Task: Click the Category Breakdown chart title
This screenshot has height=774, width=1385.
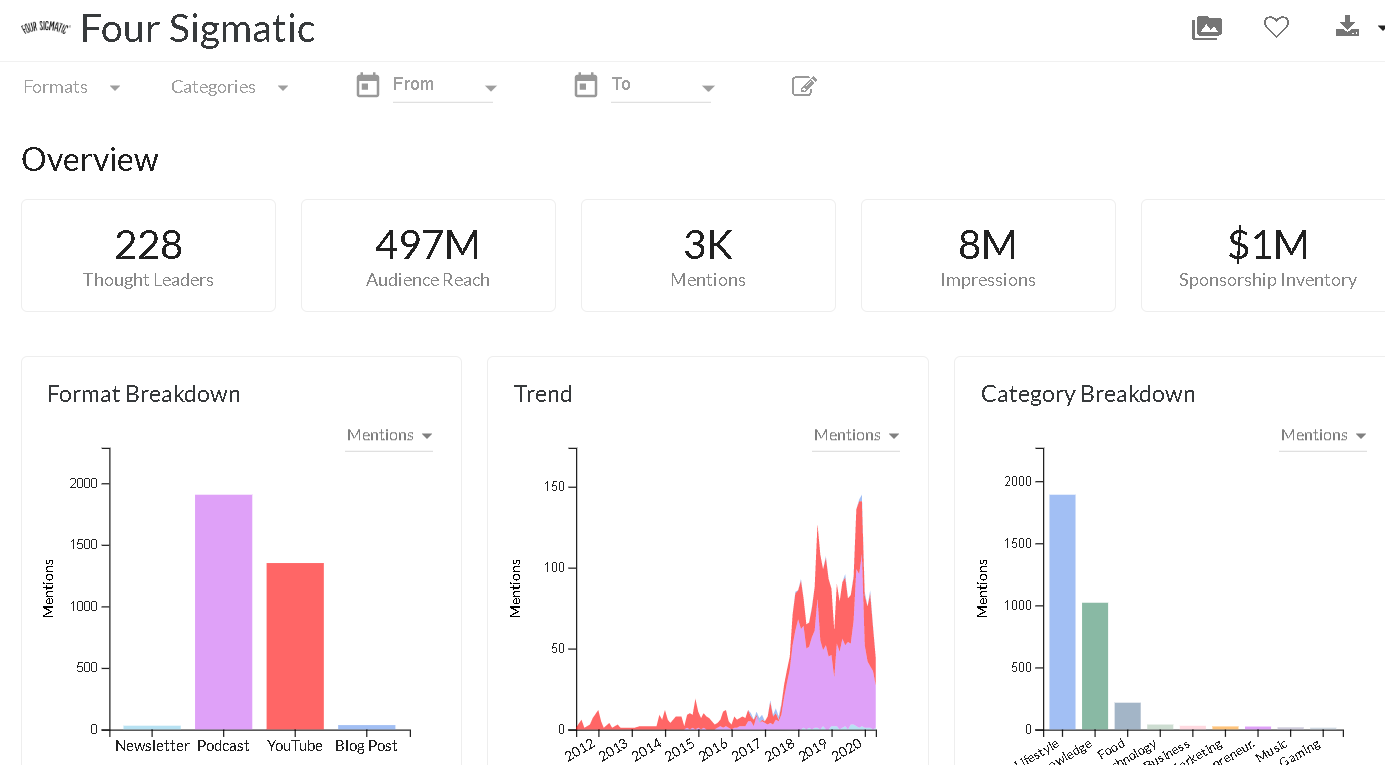Action: 1088,394
